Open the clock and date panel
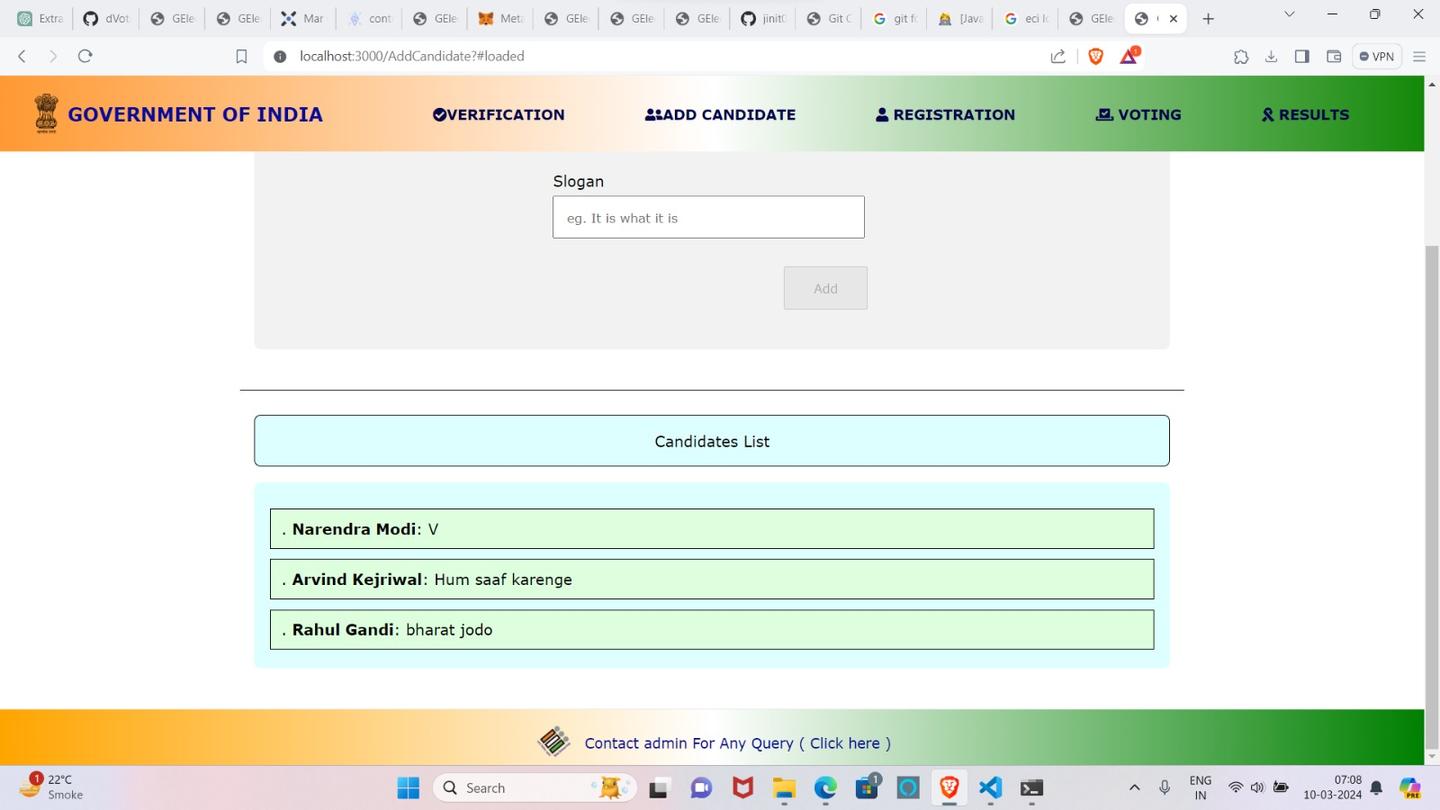Image resolution: width=1440 pixels, height=810 pixels. (x=1333, y=788)
